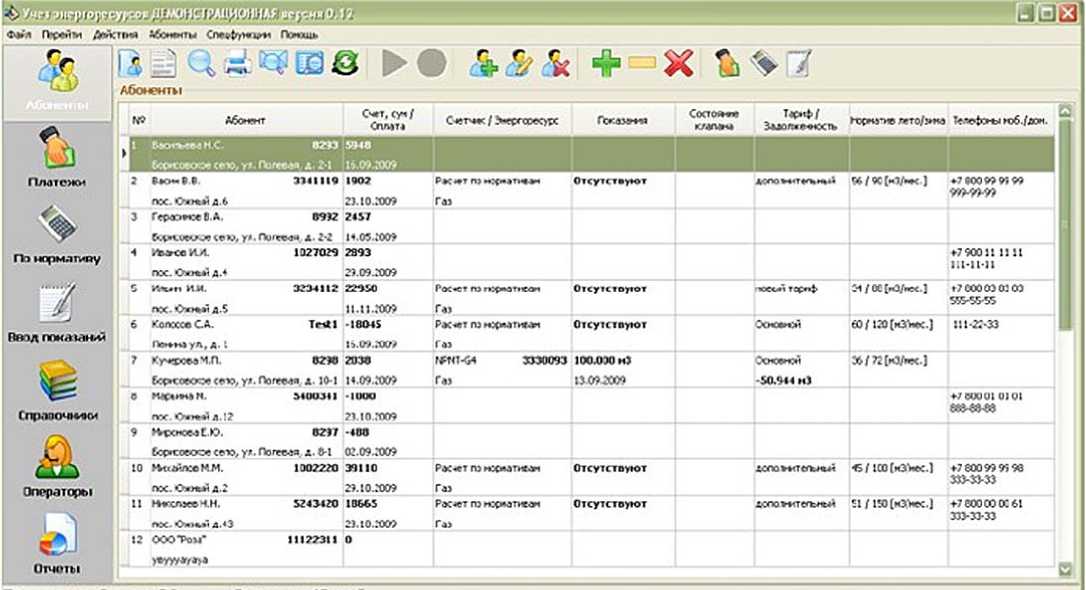Viewport: 1086px width, 590px height.
Task: Open the Файл menu
Action: 18,33
